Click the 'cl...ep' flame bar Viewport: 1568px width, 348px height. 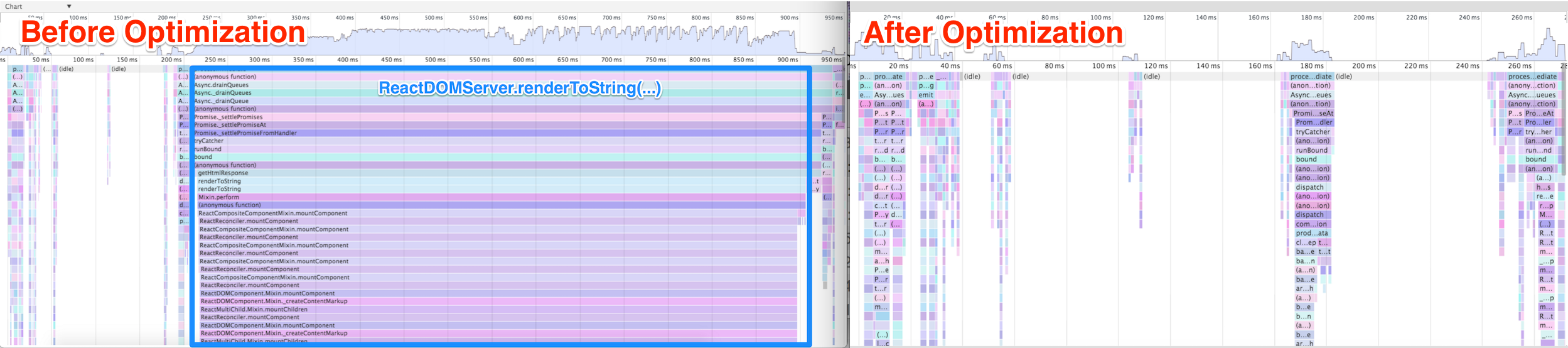pos(1306,242)
